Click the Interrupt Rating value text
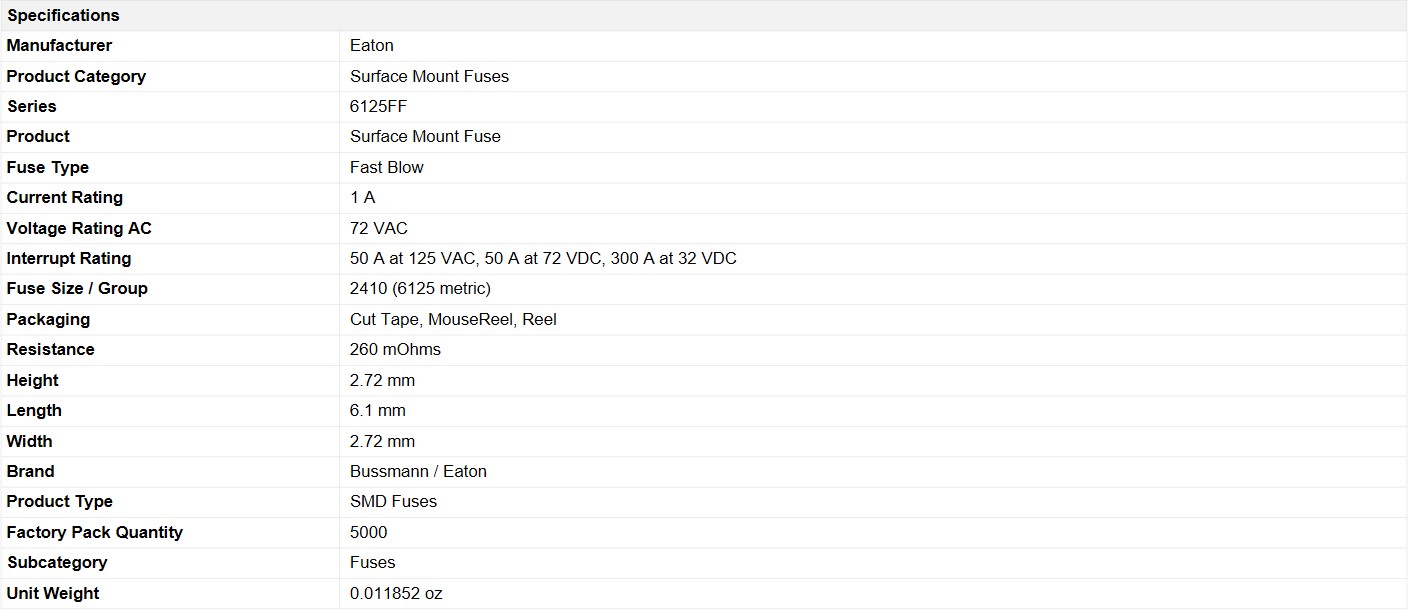Image resolution: width=1408 pixels, height=614 pixels. click(542, 258)
